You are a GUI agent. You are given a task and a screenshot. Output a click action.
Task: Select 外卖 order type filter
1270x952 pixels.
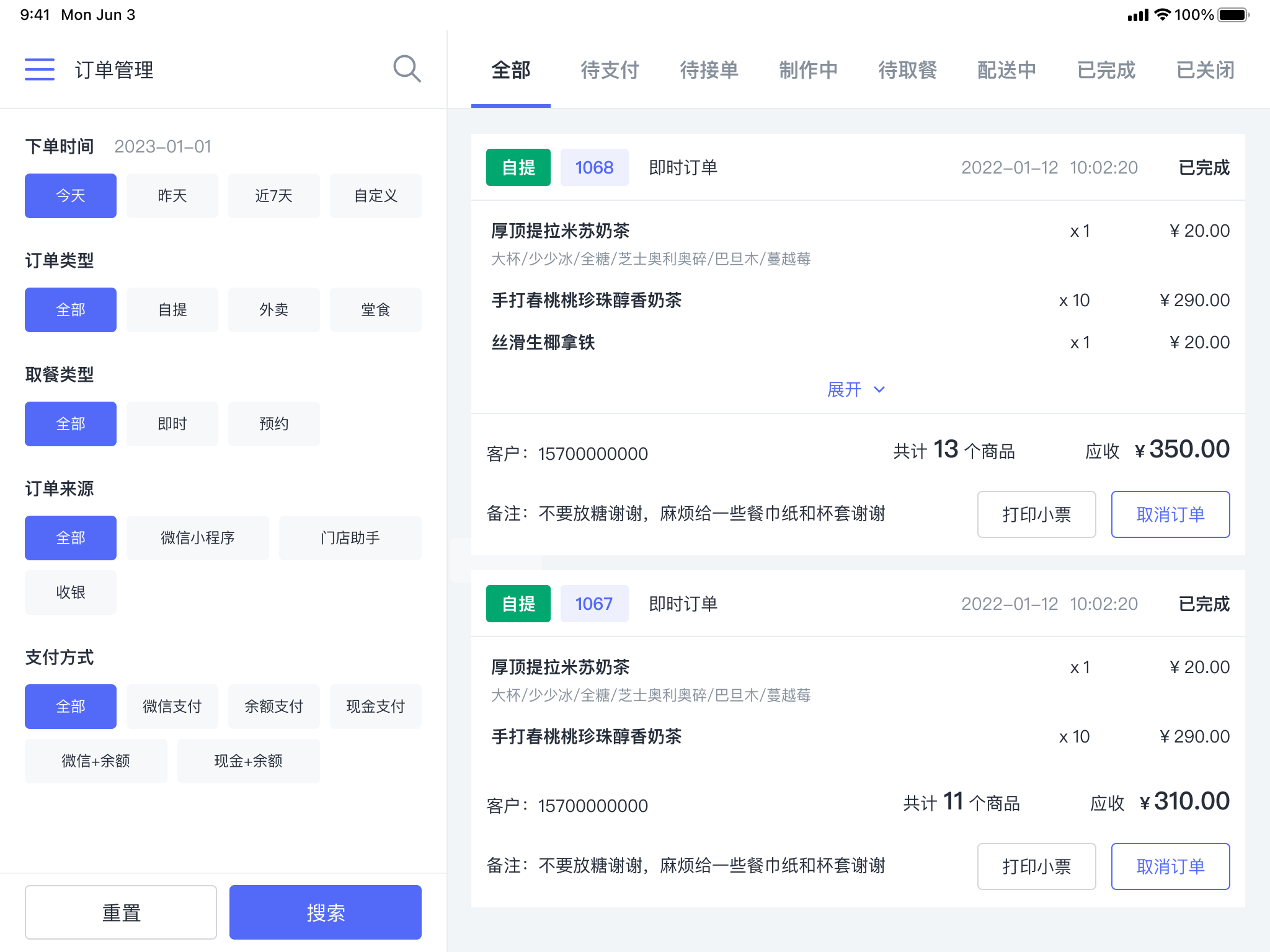[x=274, y=310]
